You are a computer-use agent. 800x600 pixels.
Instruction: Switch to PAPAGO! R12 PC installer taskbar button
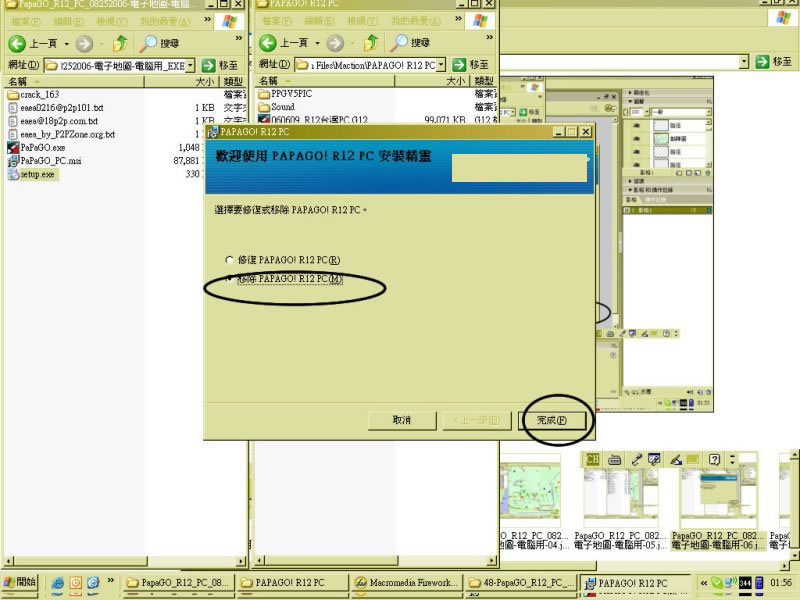[x=635, y=583]
